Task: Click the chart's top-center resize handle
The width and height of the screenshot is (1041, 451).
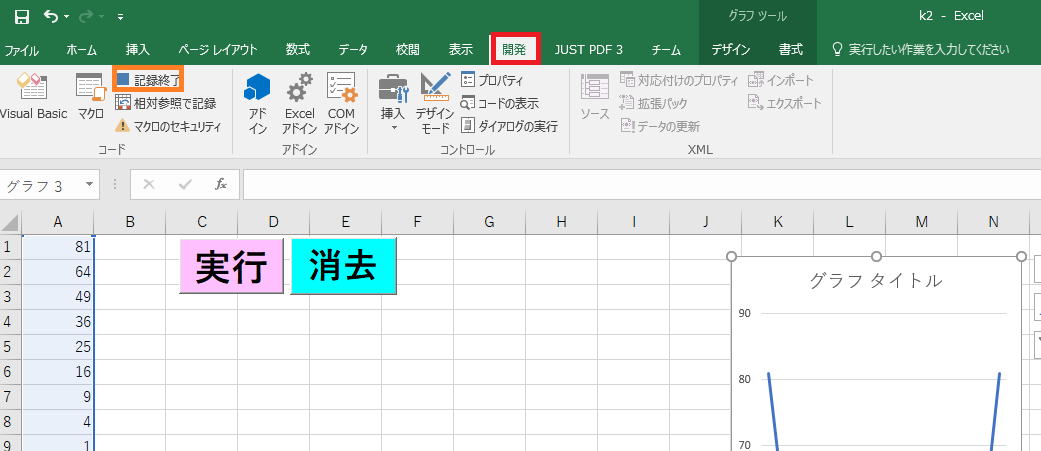Action: [x=876, y=256]
